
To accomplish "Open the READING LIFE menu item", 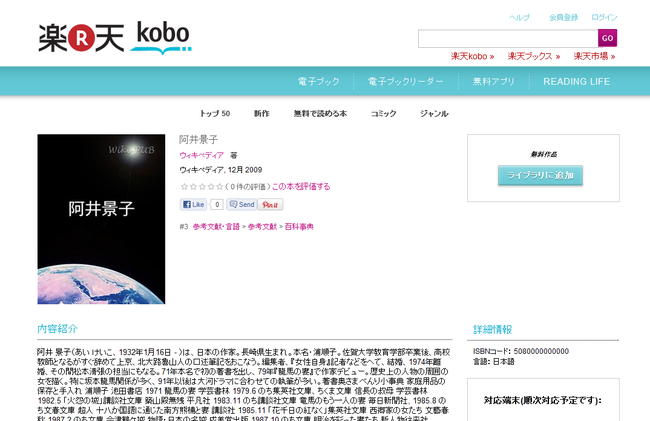I will click(x=577, y=82).
